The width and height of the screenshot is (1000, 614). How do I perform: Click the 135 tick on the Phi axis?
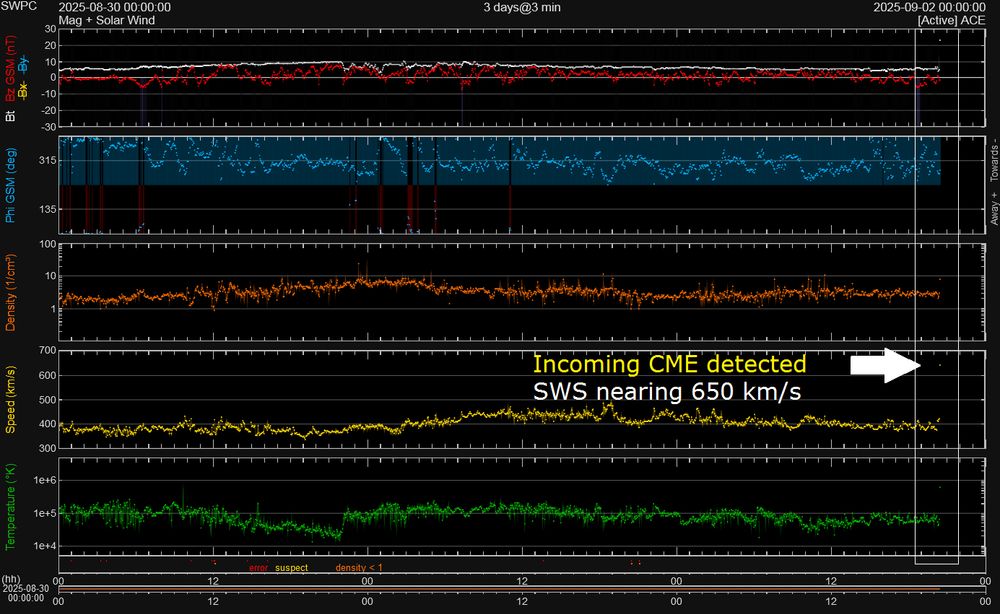click(x=48, y=209)
